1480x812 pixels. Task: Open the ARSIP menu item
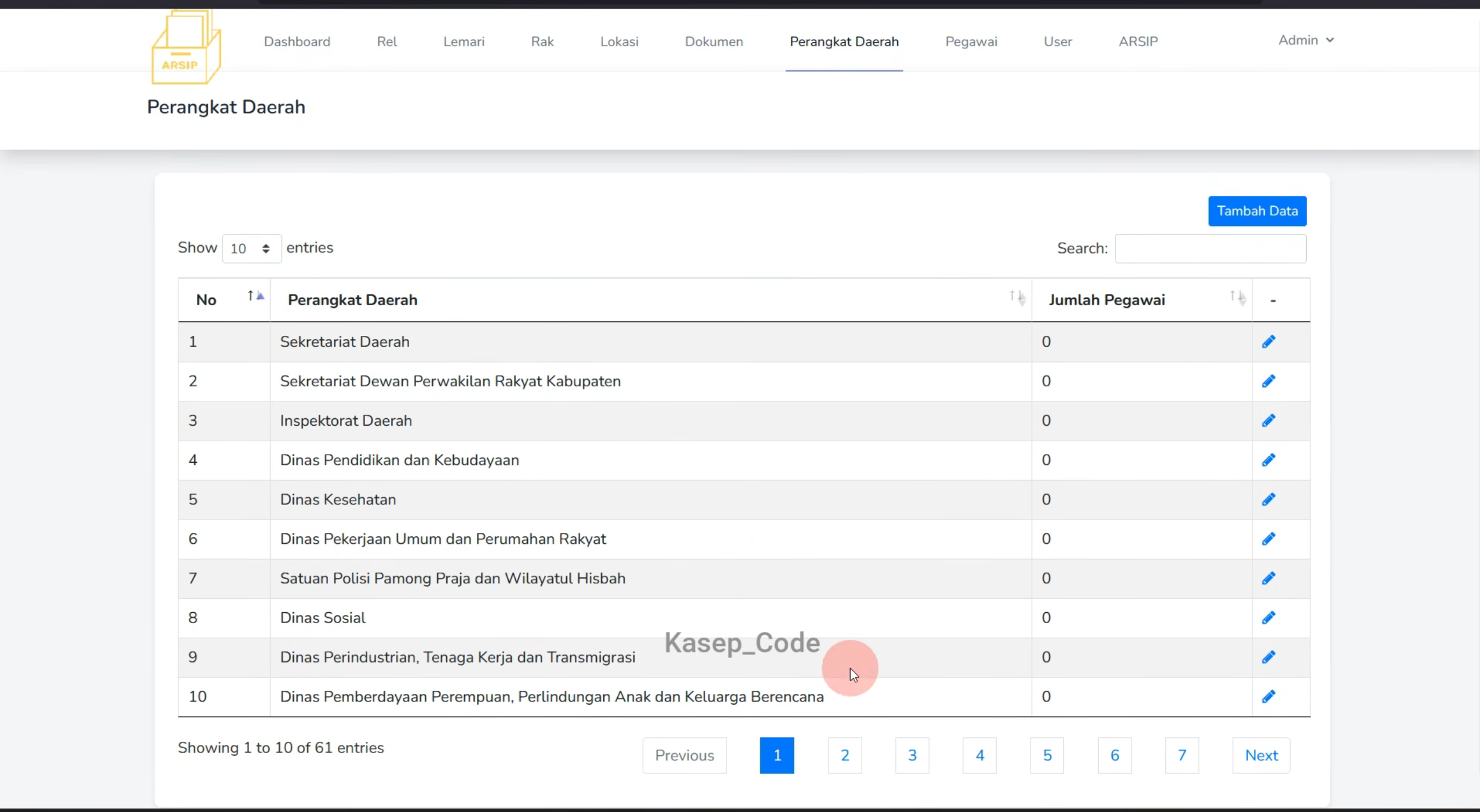(x=1138, y=42)
